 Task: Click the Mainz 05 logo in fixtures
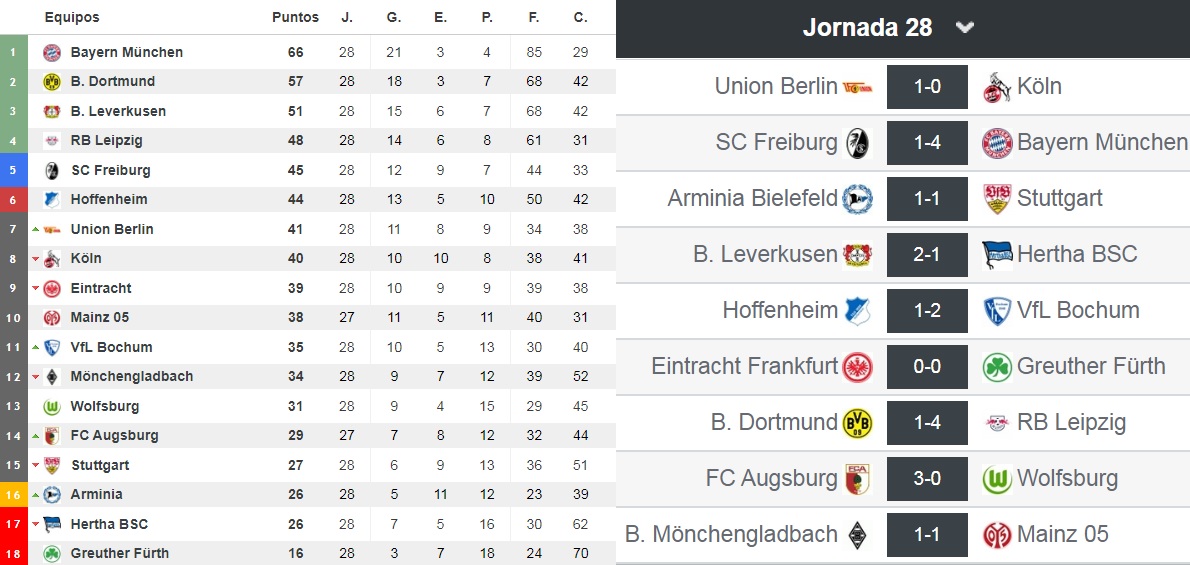997,535
